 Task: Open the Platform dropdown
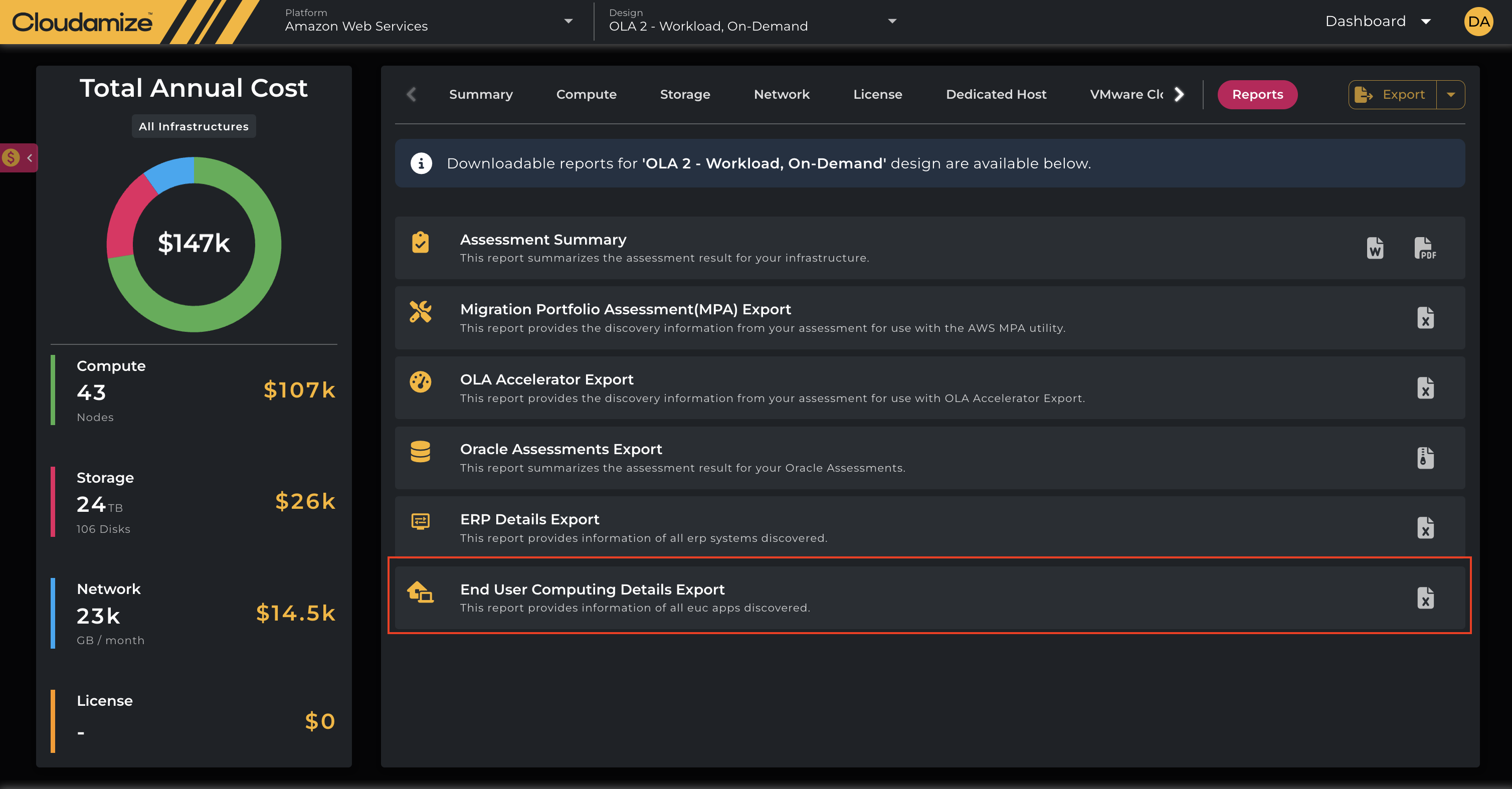429,21
